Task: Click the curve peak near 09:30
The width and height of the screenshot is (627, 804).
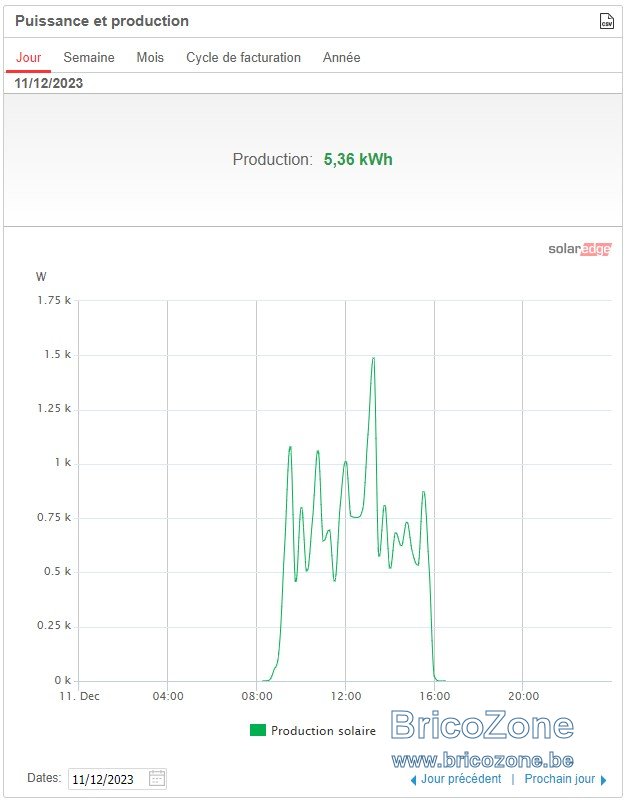Action: coord(290,447)
